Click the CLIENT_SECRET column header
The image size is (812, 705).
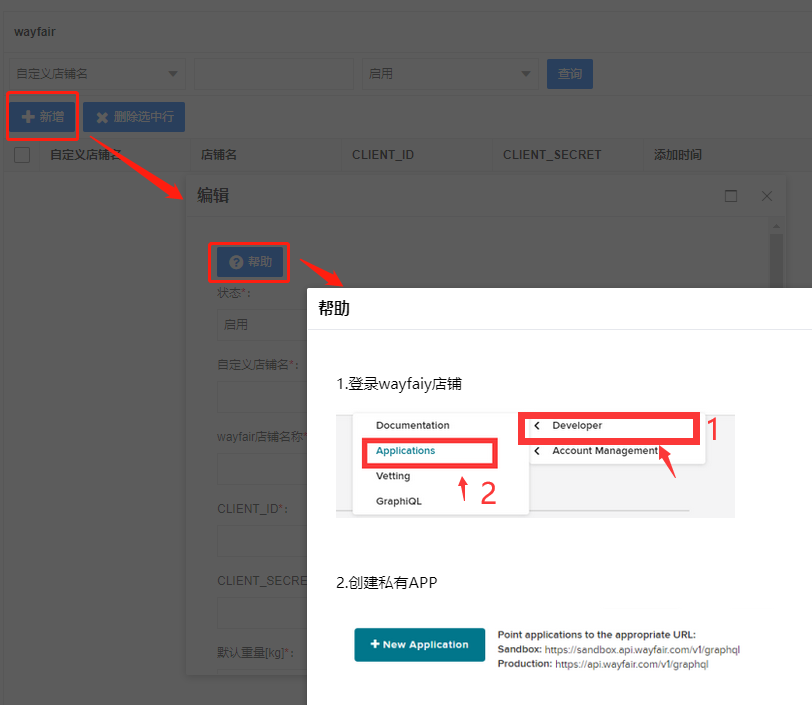552,155
